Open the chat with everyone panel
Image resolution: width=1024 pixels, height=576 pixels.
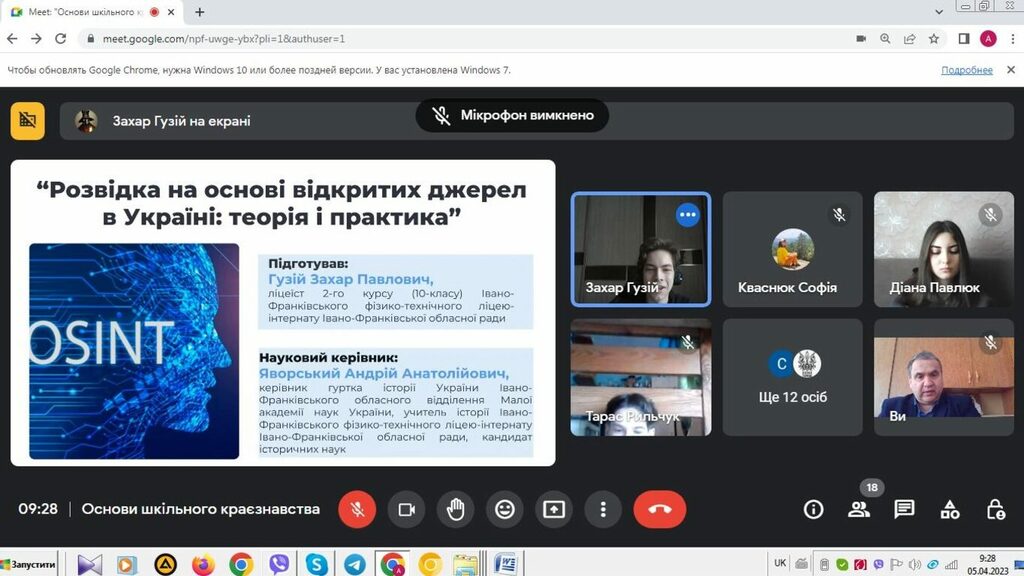(904, 509)
